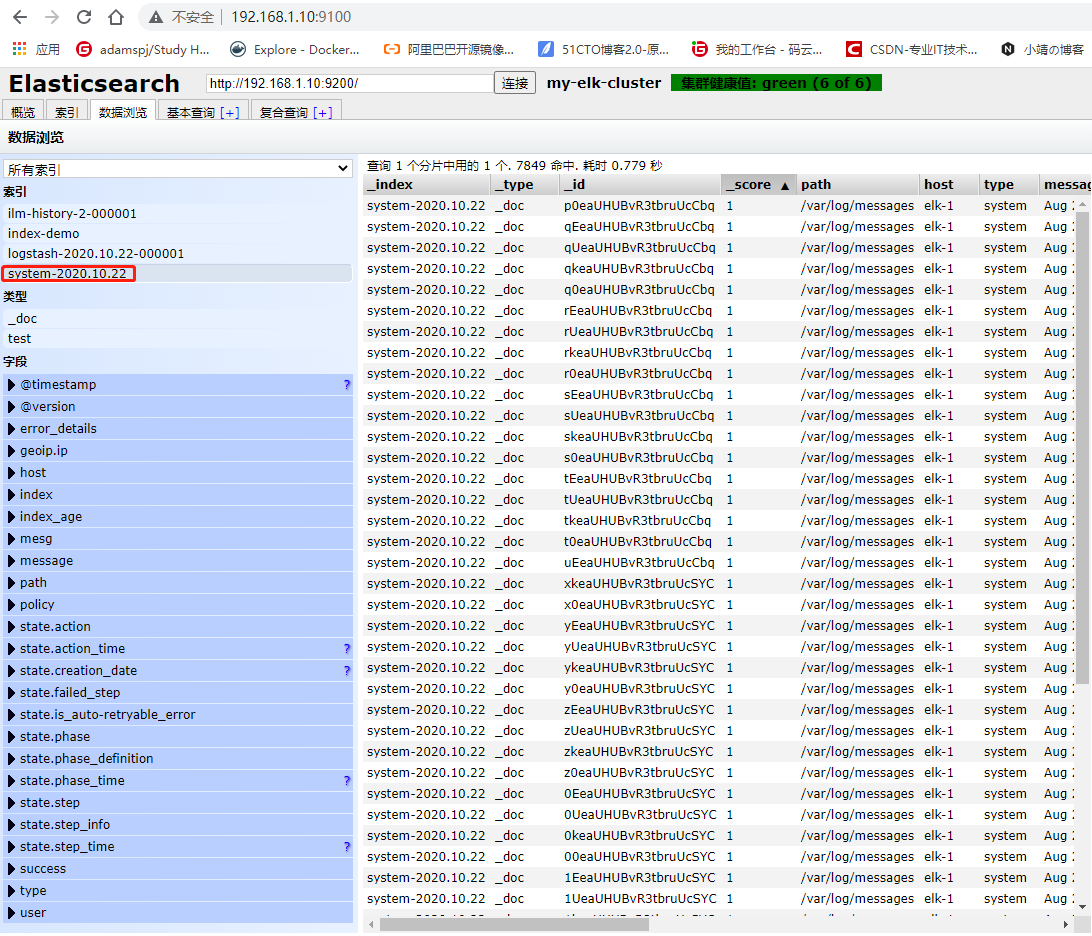
Task: Click the results scrollbar right arrow
Action: click(1066, 925)
